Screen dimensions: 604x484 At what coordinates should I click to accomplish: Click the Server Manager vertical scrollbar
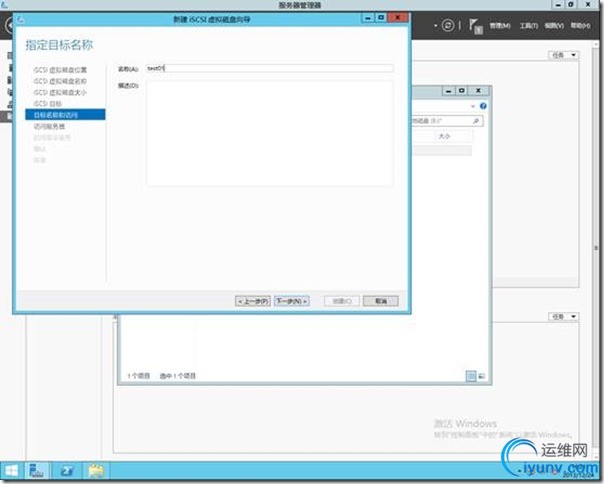pyautogui.click(x=596, y=249)
